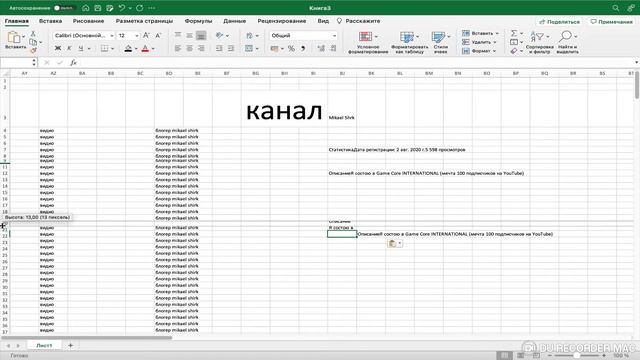Toggle center text alignment
The width and height of the screenshot is (640, 360).
[189, 49]
